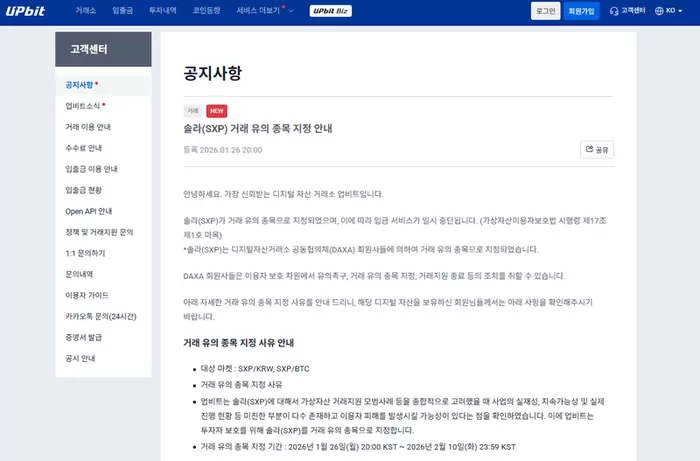Open the KO language dropdown arrow

tap(680, 11)
